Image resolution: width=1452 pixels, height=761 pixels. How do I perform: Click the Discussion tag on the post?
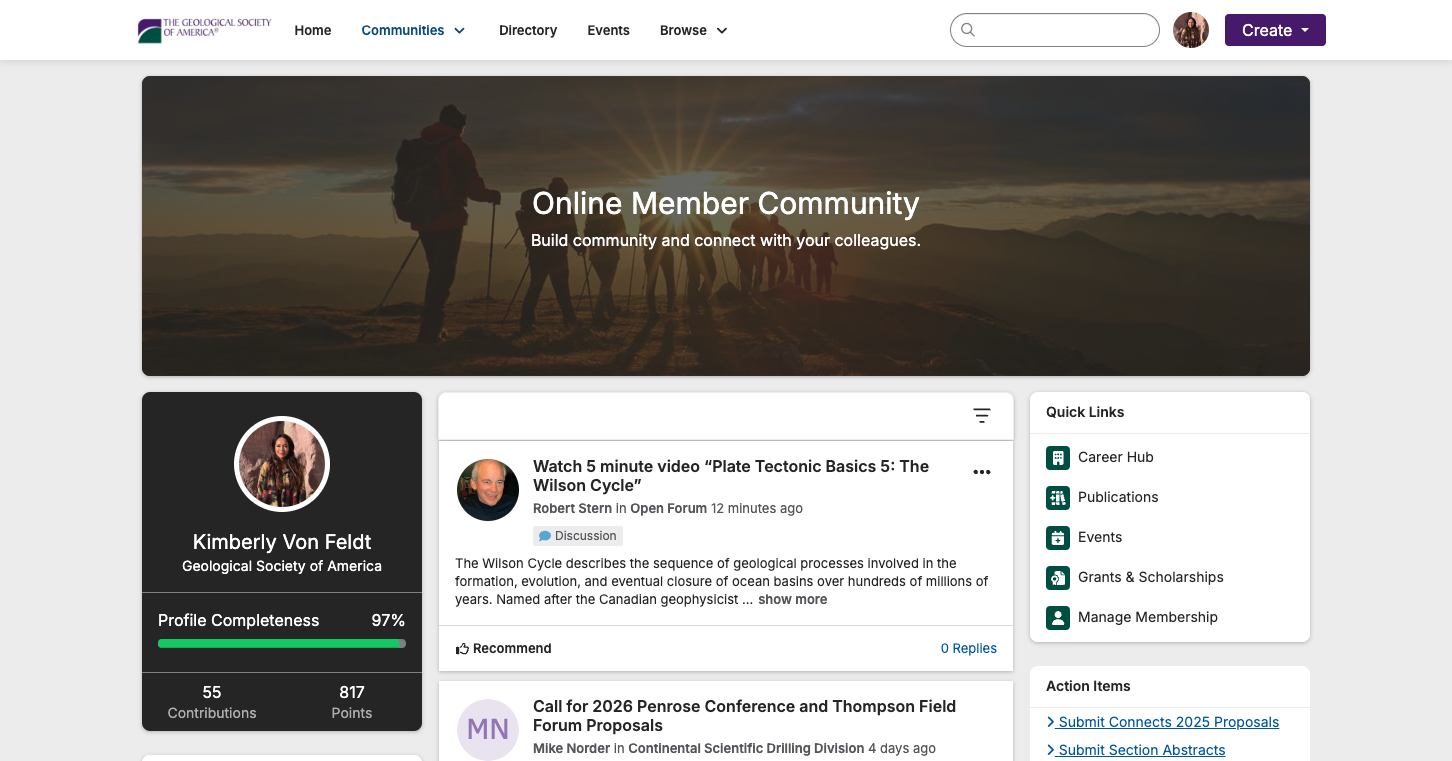point(578,536)
